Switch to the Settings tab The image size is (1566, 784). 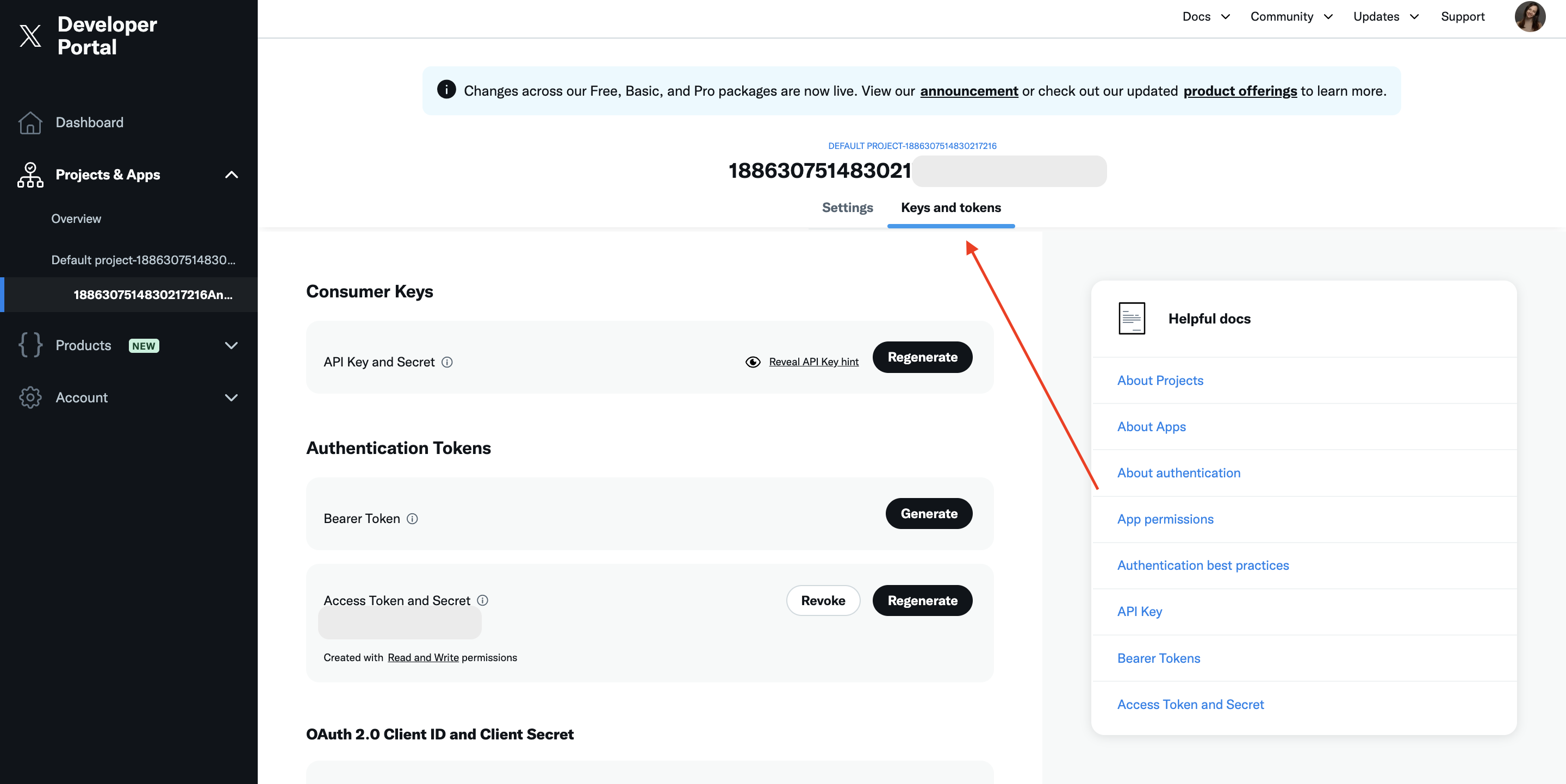coord(847,208)
